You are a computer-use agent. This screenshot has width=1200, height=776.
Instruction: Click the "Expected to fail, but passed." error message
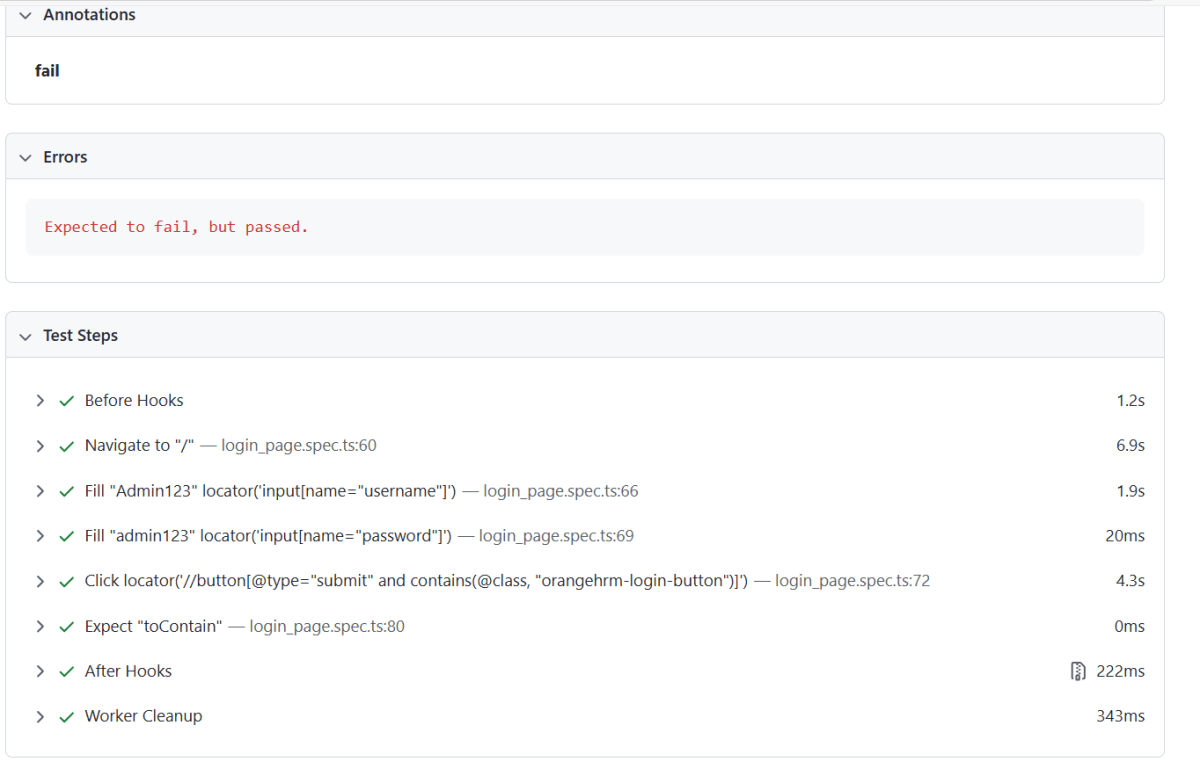176,227
